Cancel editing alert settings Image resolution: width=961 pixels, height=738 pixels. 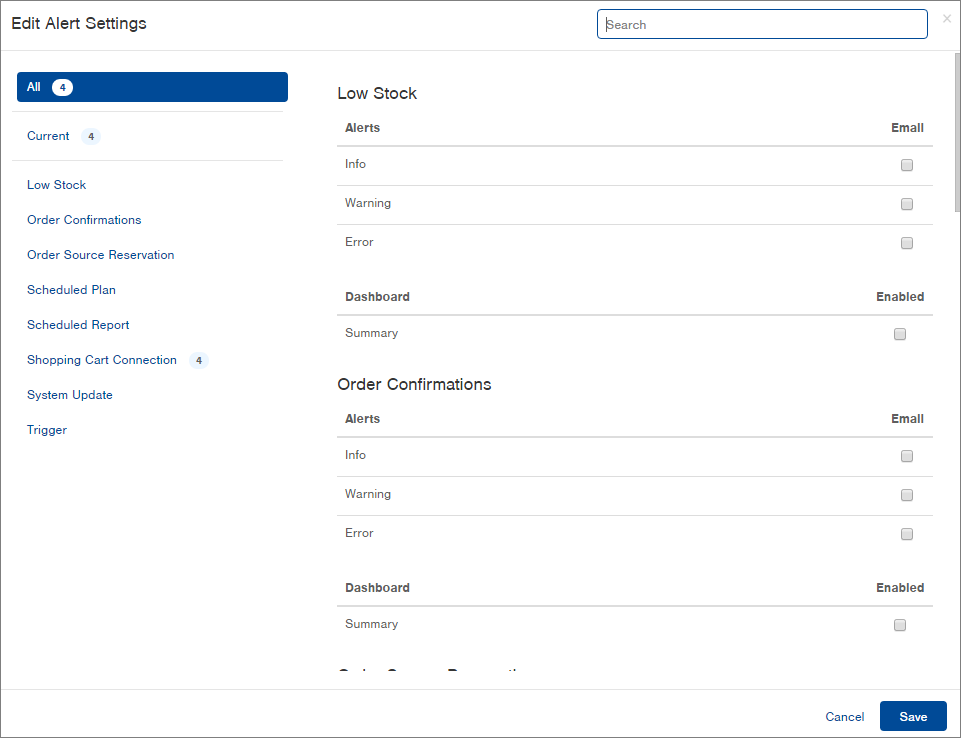(844, 716)
